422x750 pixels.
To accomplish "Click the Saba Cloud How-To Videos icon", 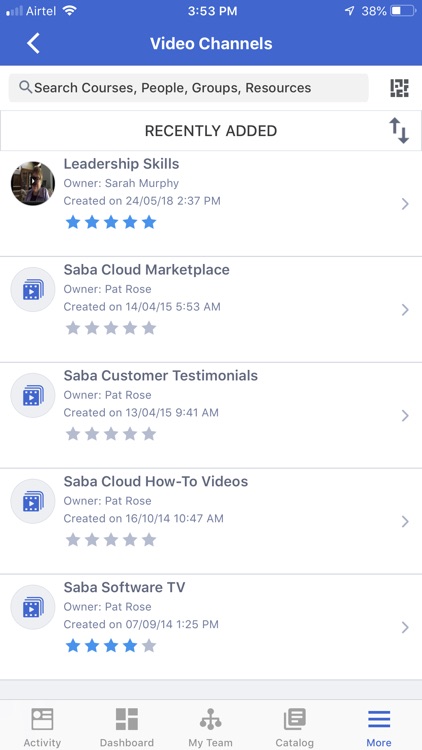I will (33, 501).
